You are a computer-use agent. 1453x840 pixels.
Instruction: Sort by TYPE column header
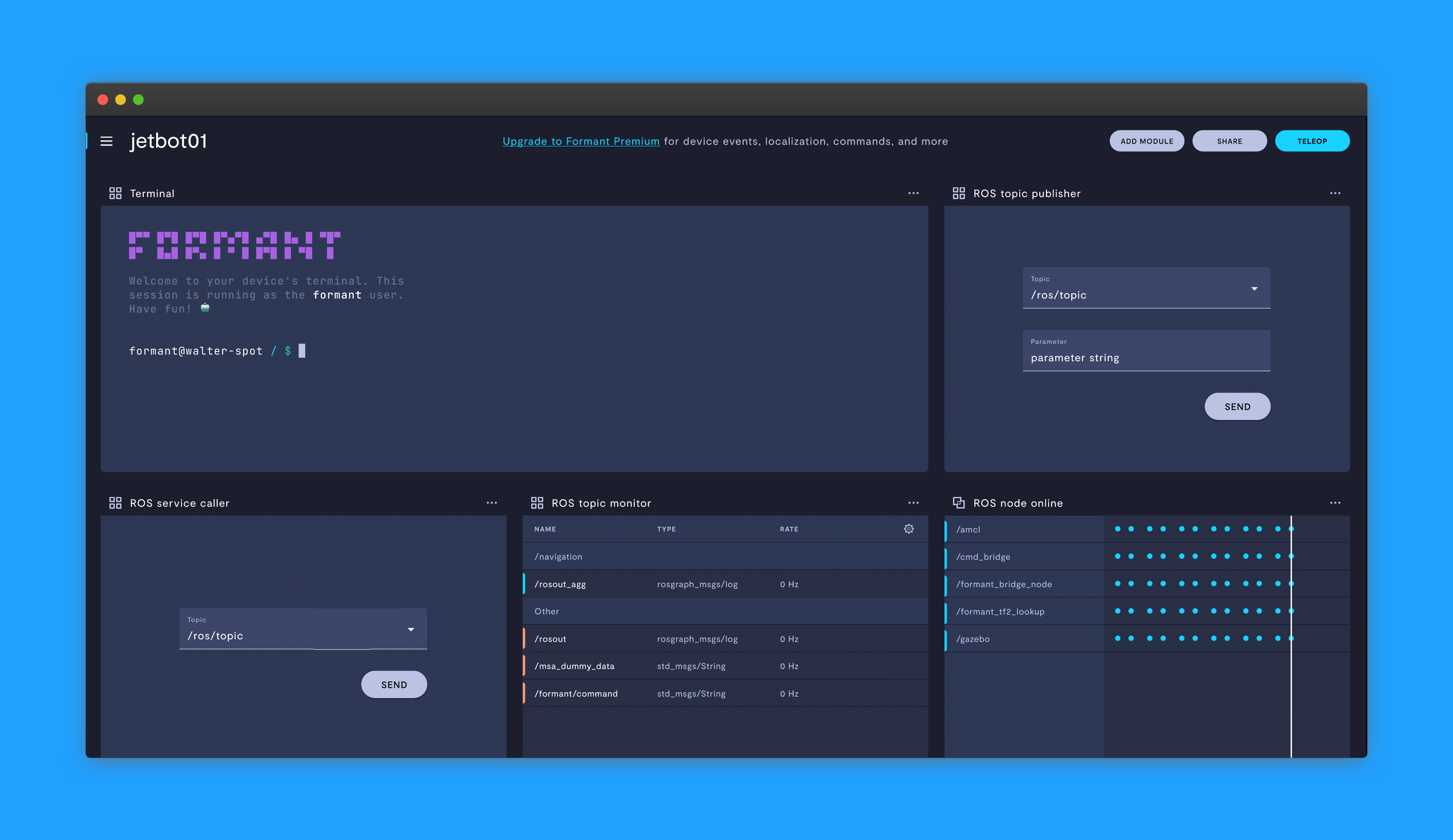pos(666,529)
